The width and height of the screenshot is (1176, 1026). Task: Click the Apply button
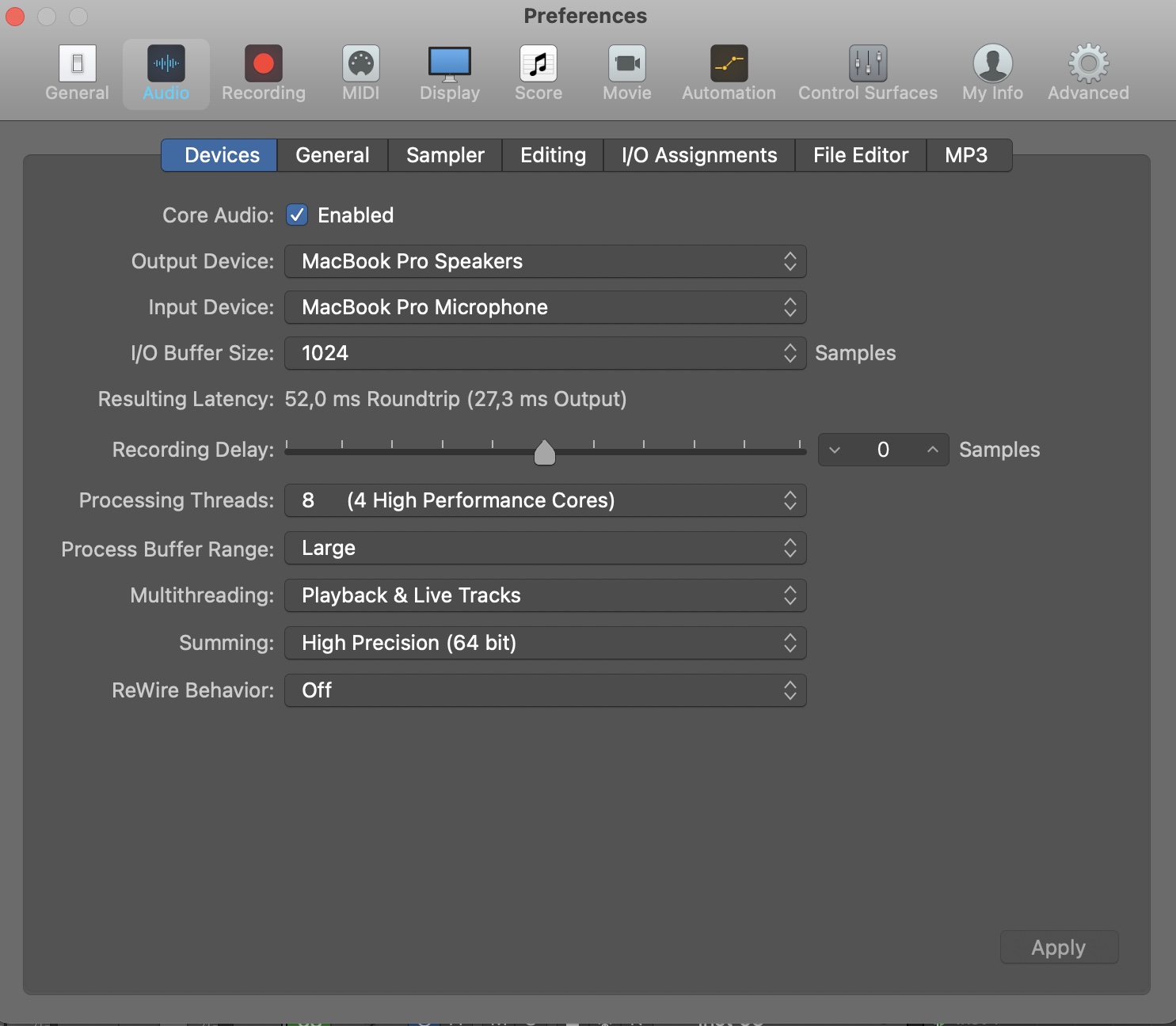pyautogui.click(x=1059, y=947)
